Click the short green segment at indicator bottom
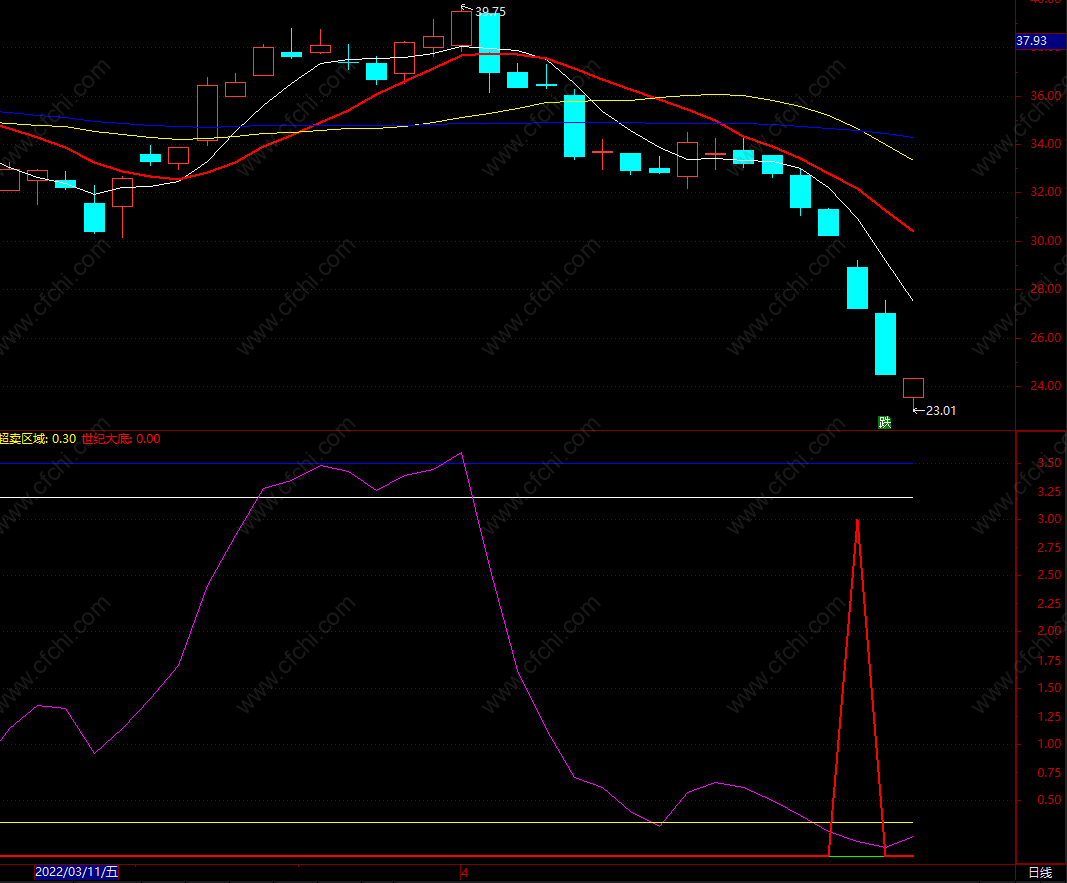This screenshot has height=883, width=1067. [857, 856]
